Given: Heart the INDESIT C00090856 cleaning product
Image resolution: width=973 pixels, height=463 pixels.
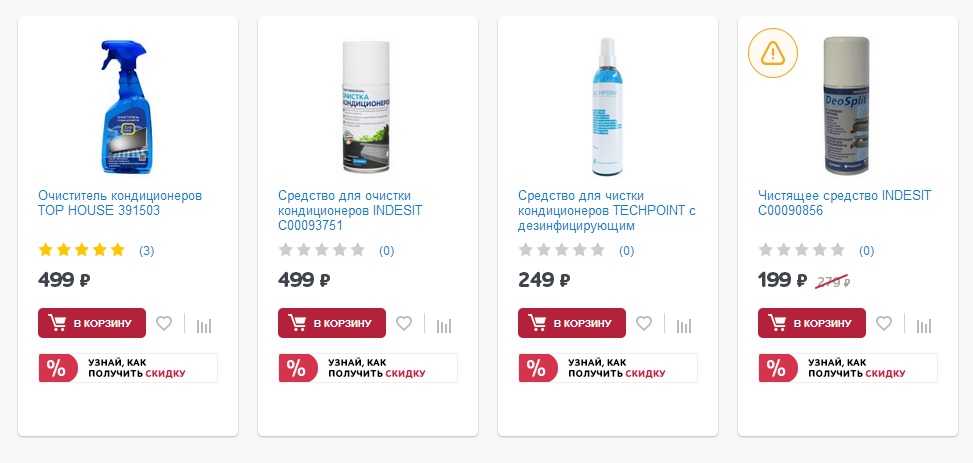Looking at the screenshot, I should coord(884,323).
